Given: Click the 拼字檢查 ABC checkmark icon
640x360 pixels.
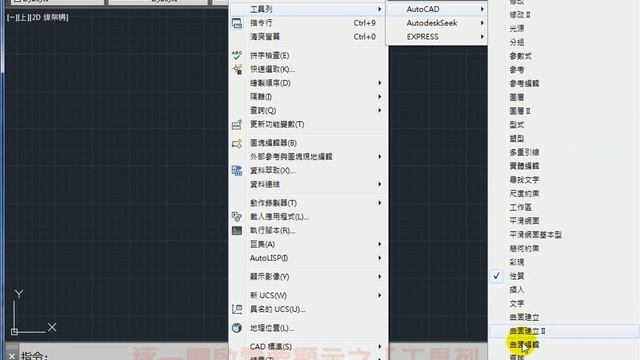Looking at the screenshot, I should (x=237, y=55).
